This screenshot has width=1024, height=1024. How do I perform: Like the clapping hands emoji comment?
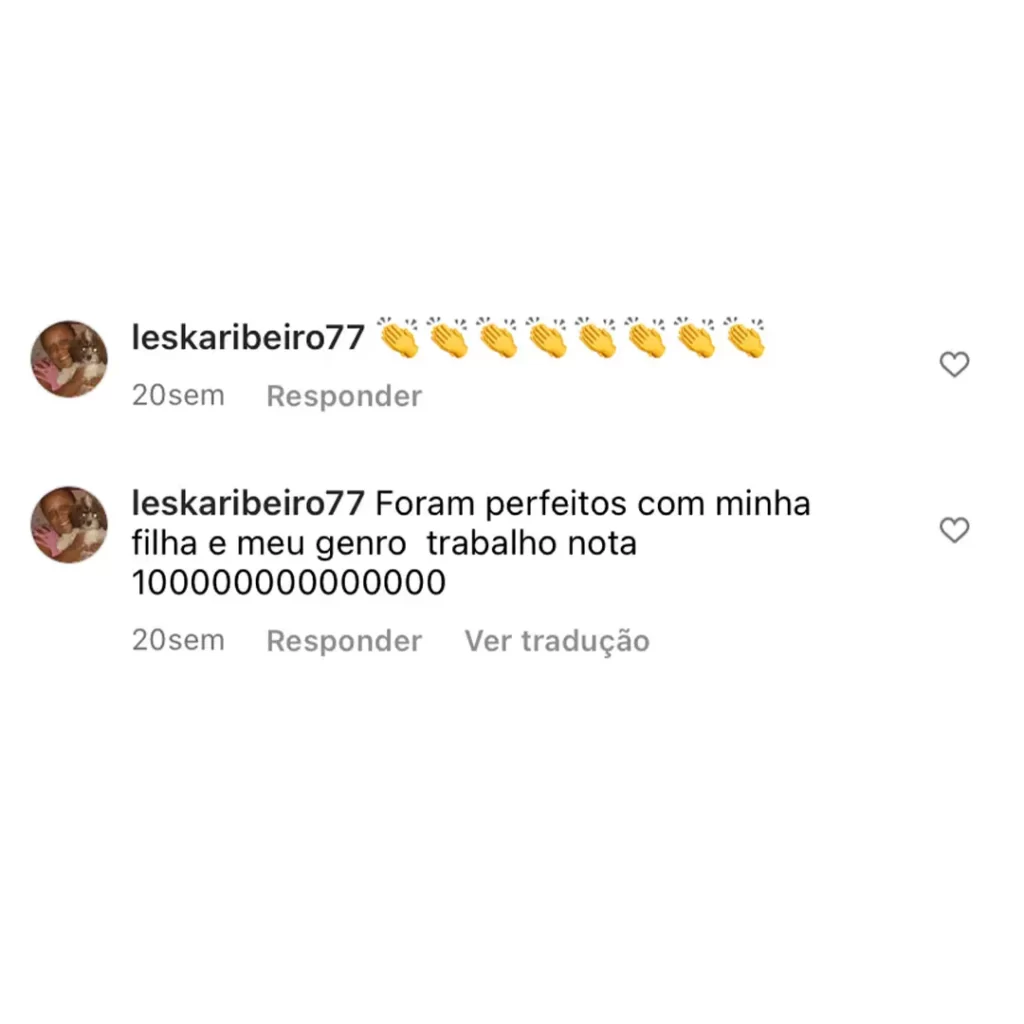pyautogui.click(x=954, y=364)
